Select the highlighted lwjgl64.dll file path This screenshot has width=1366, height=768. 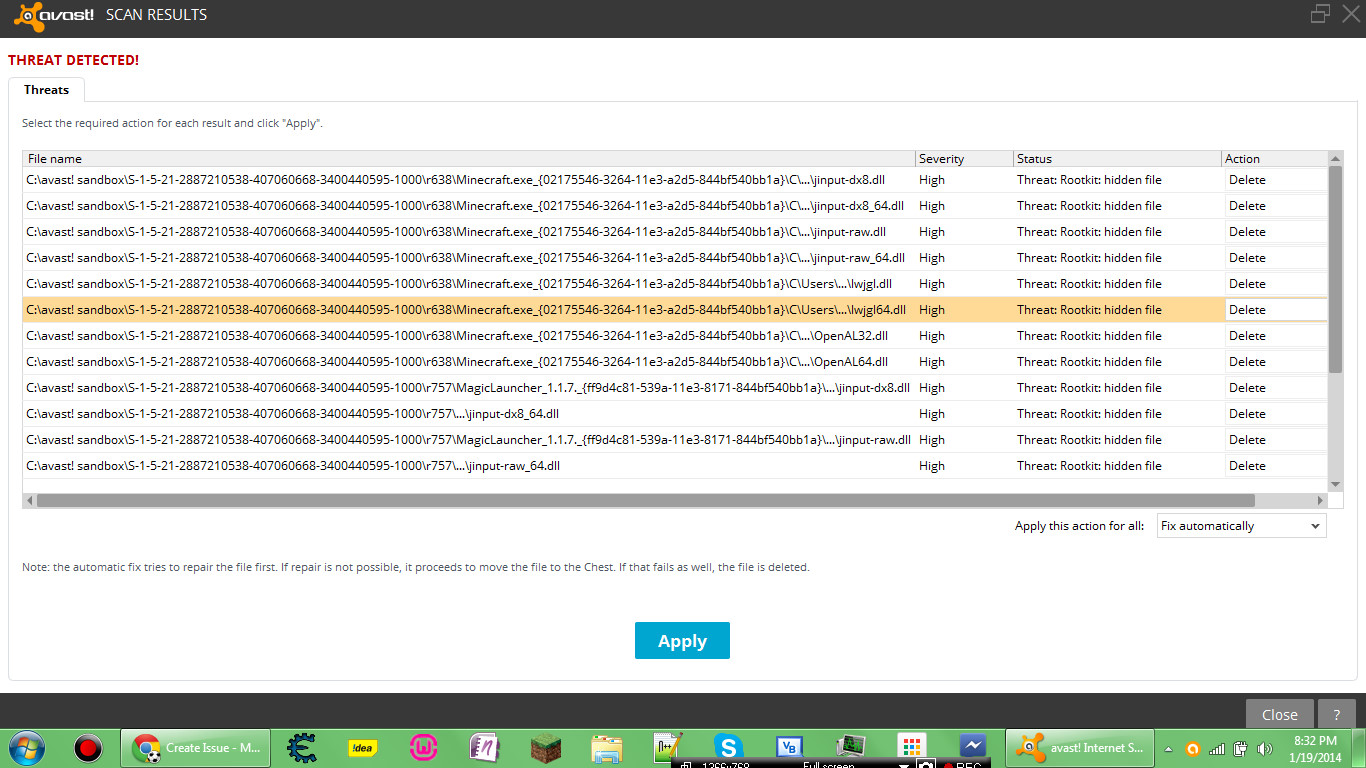(466, 310)
